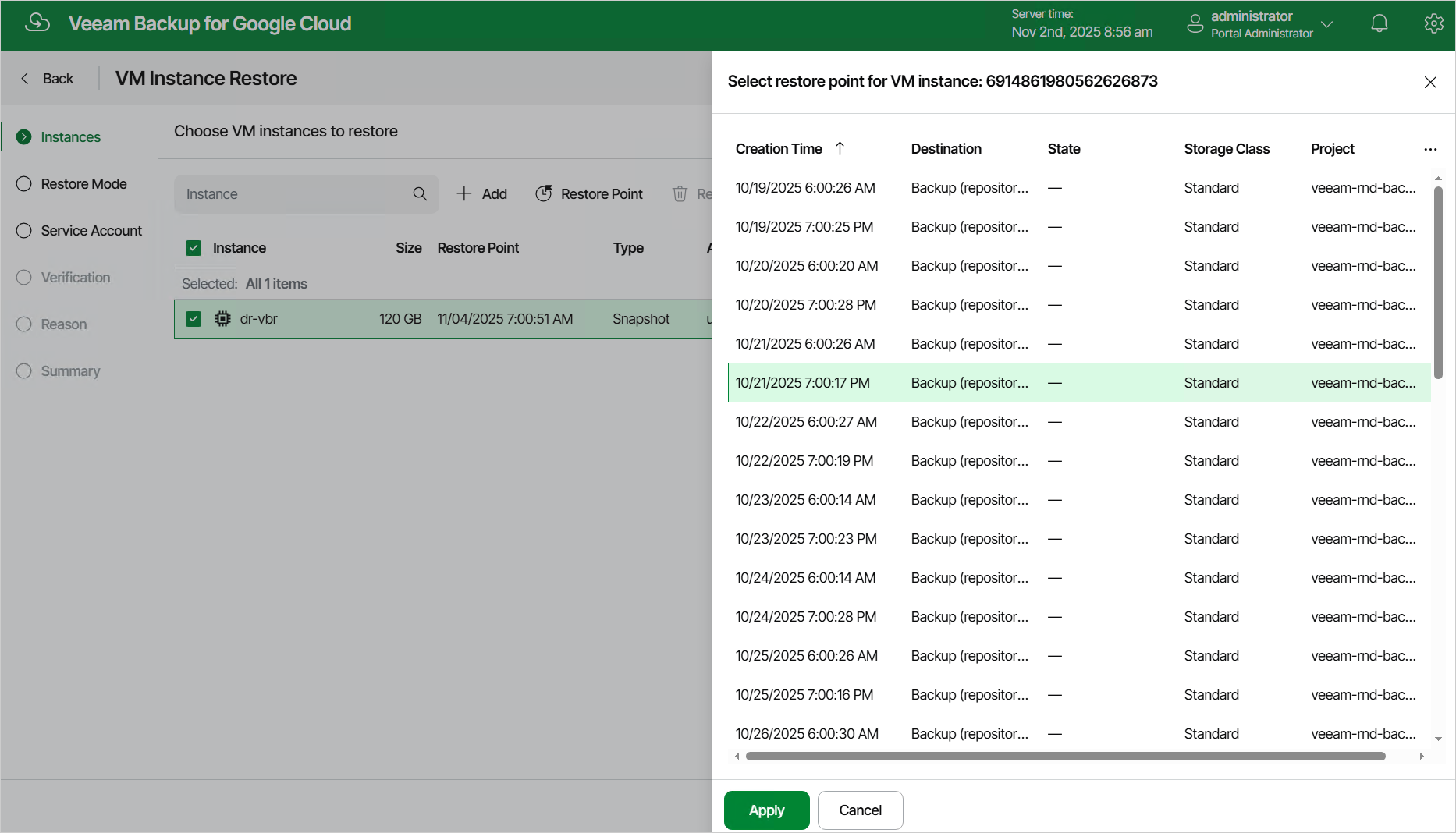Sort by Creation Time column header
This screenshot has width=1456, height=833.
(779, 149)
